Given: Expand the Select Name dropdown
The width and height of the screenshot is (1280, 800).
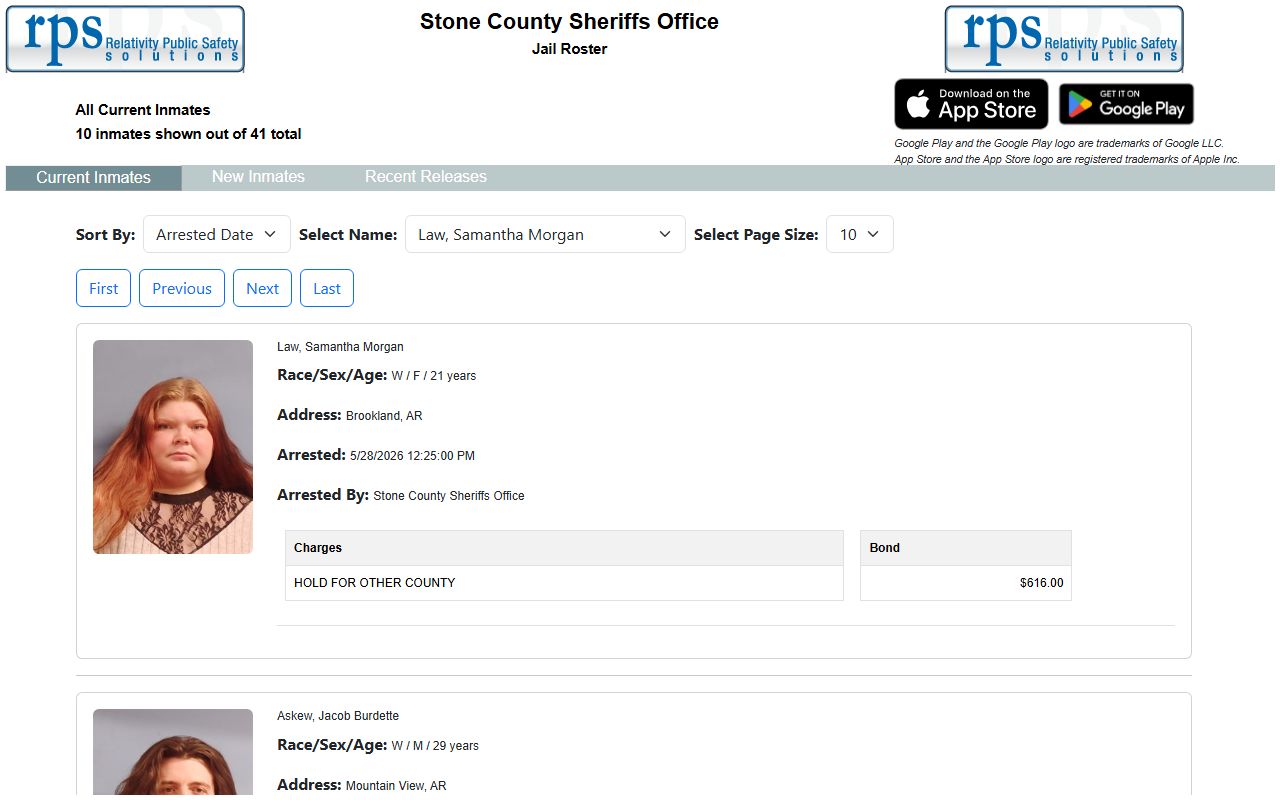Looking at the screenshot, I should click(545, 234).
